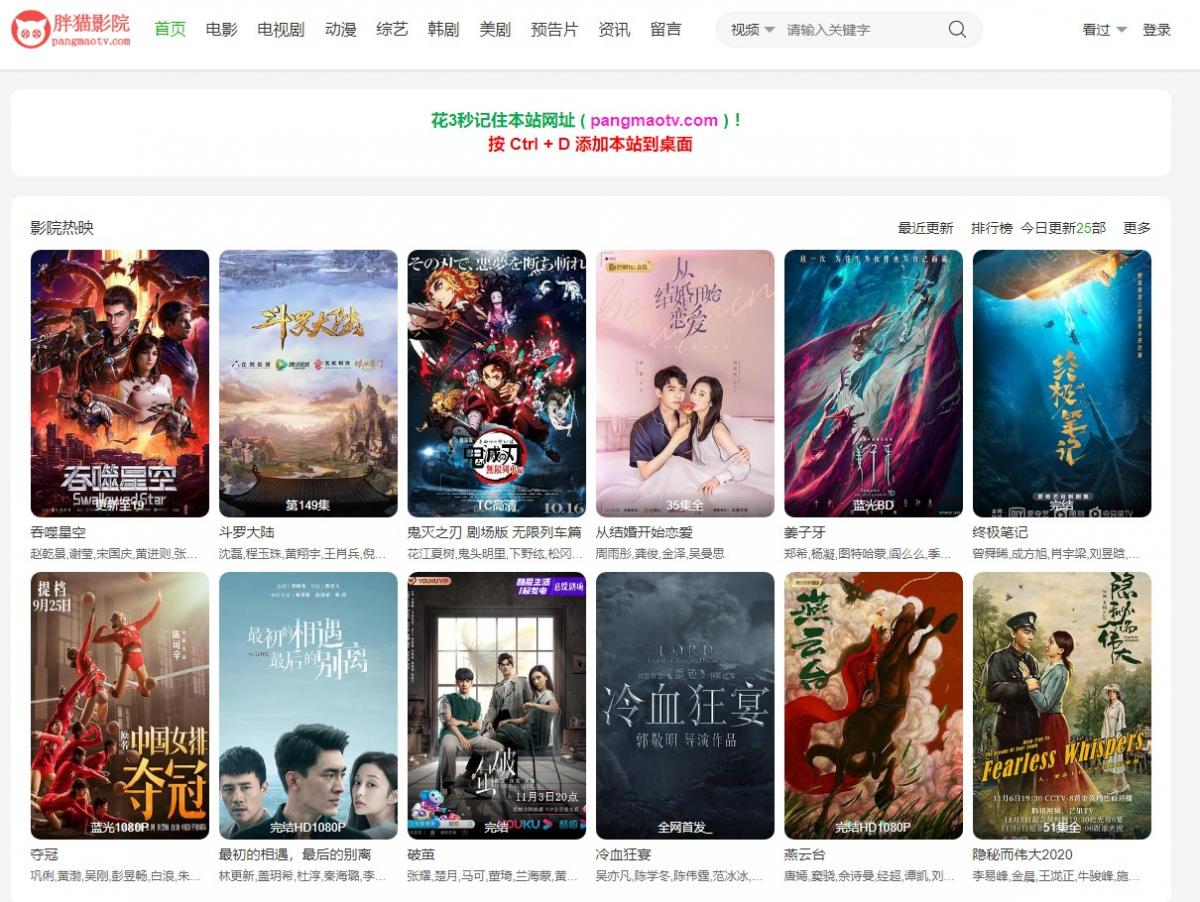View the 排行榜 ranking link

click(991, 228)
